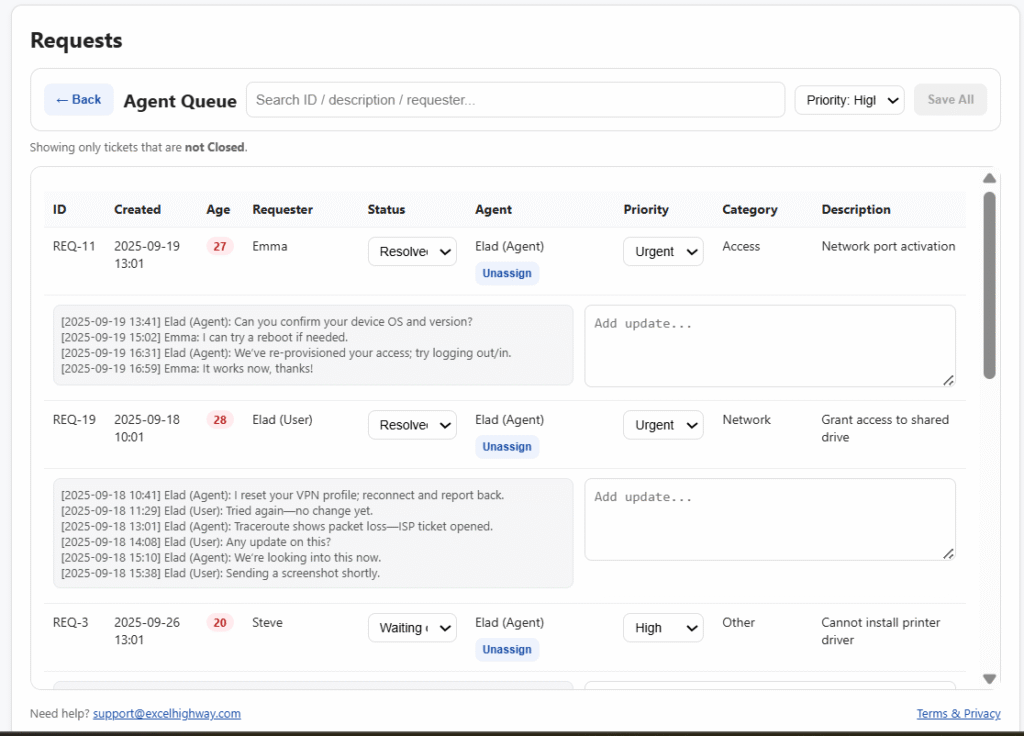The height and width of the screenshot is (736, 1024).
Task: Unassign agent from REQ-11
Action: point(507,274)
